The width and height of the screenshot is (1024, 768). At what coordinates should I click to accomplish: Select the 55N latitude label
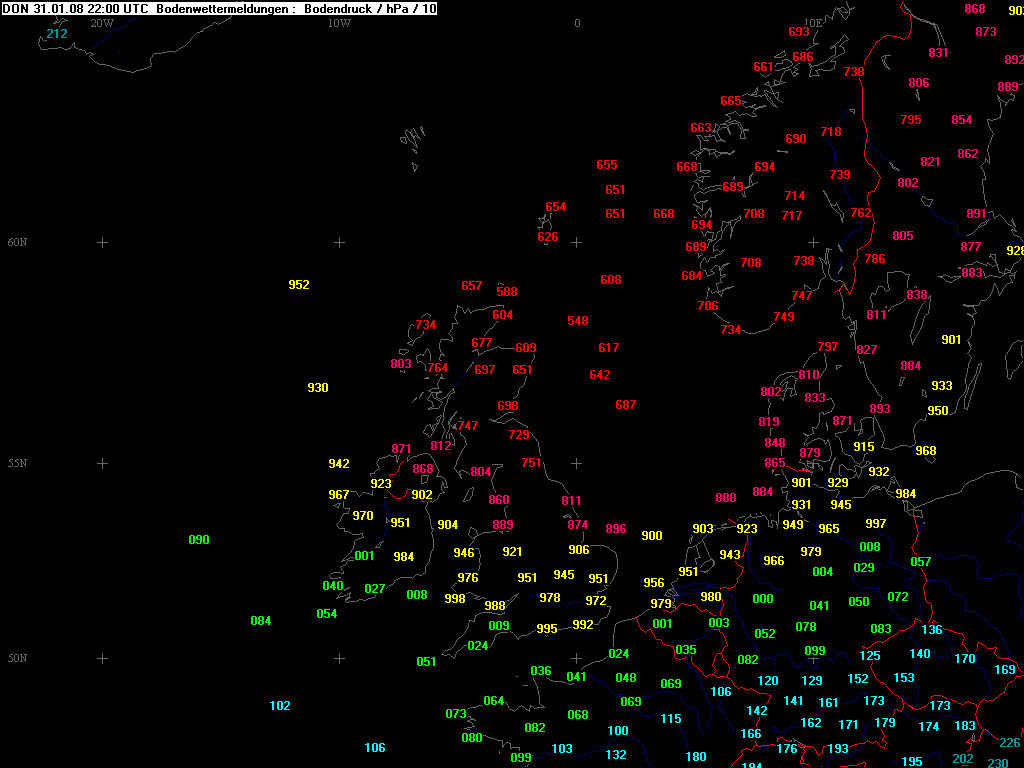[17, 464]
